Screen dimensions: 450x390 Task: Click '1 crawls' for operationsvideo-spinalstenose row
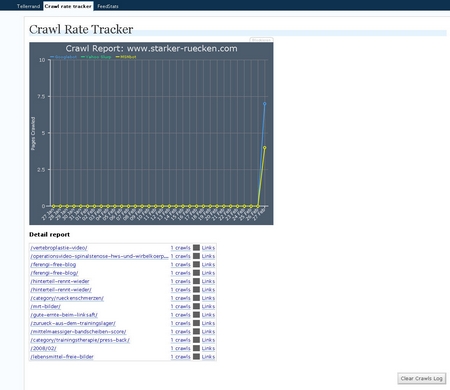pyautogui.click(x=180, y=256)
